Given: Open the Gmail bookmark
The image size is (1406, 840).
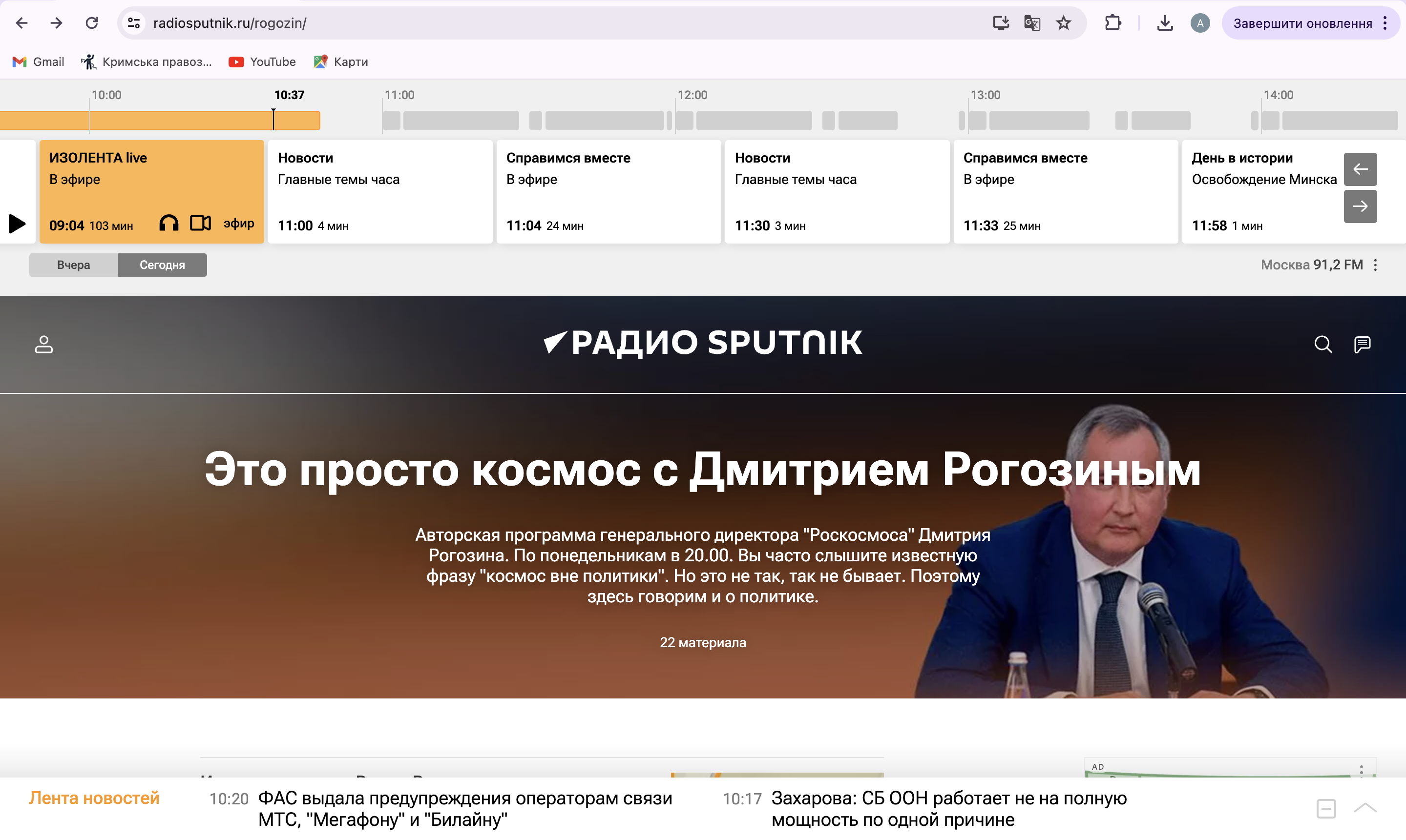Looking at the screenshot, I should click(38, 61).
